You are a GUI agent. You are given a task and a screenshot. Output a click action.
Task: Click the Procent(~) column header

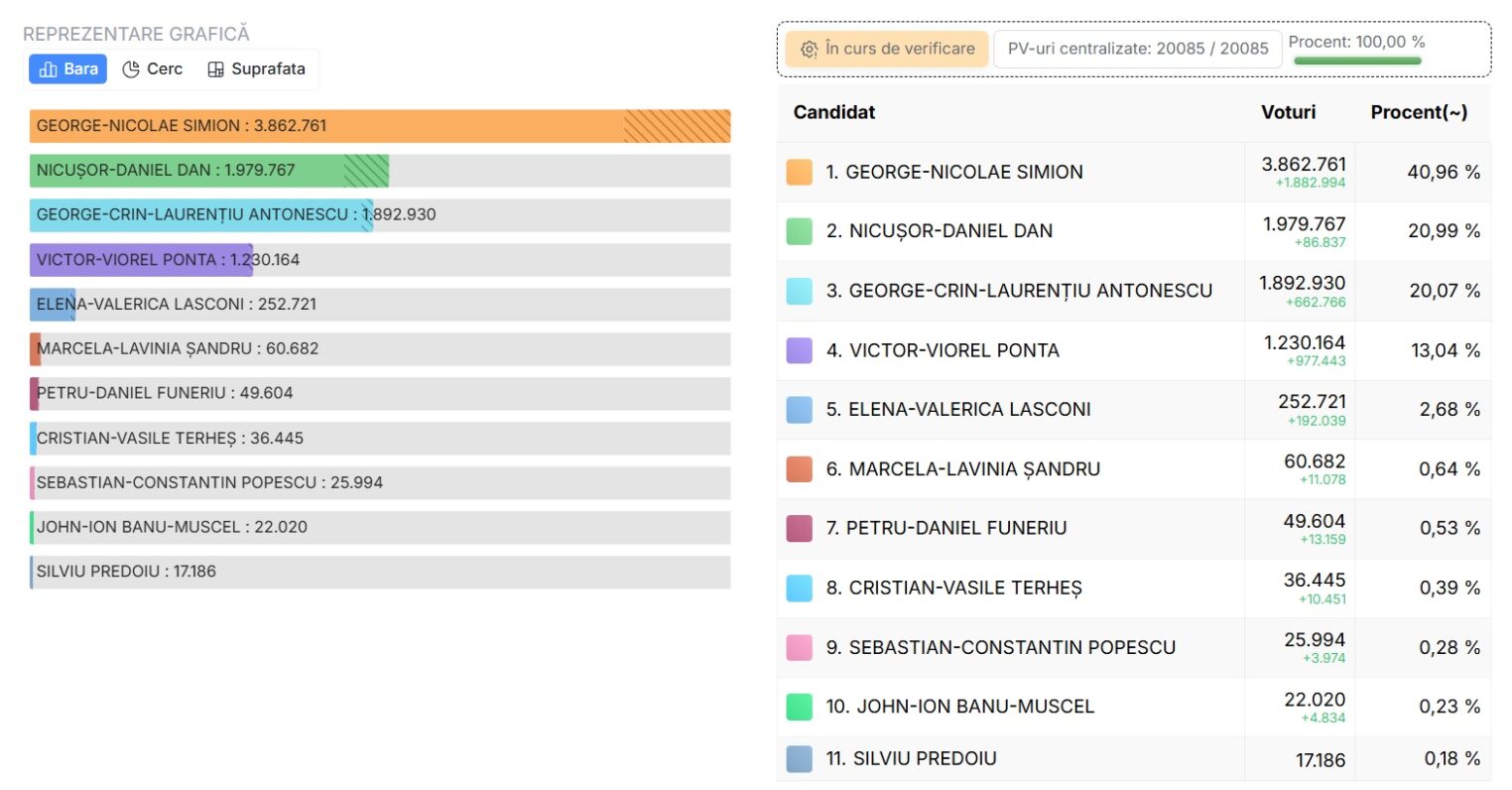point(1419,112)
